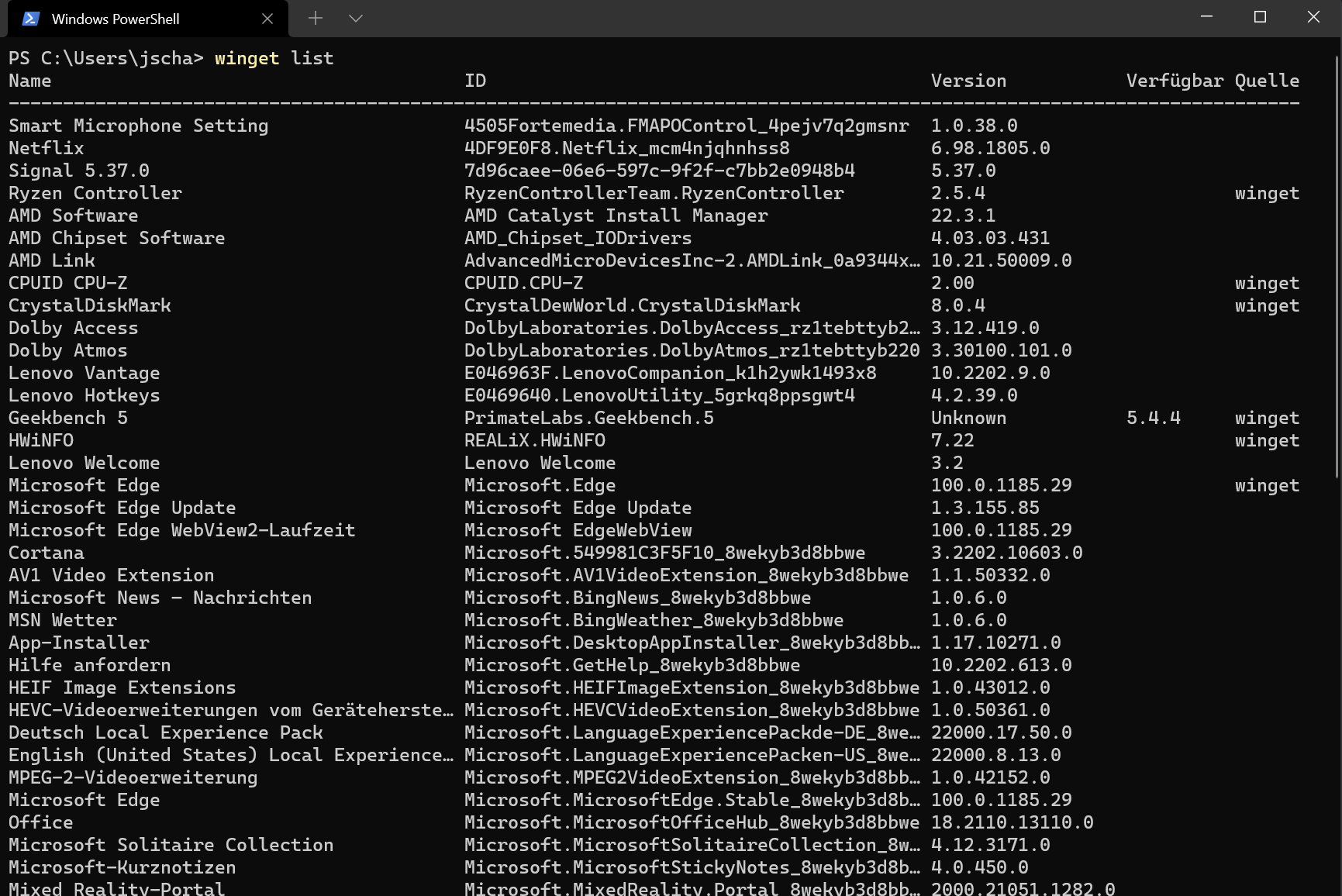Click 'Dolby Access' name entry
Viewport: 1342px width, 896px height.
click(x=74, y=328)
